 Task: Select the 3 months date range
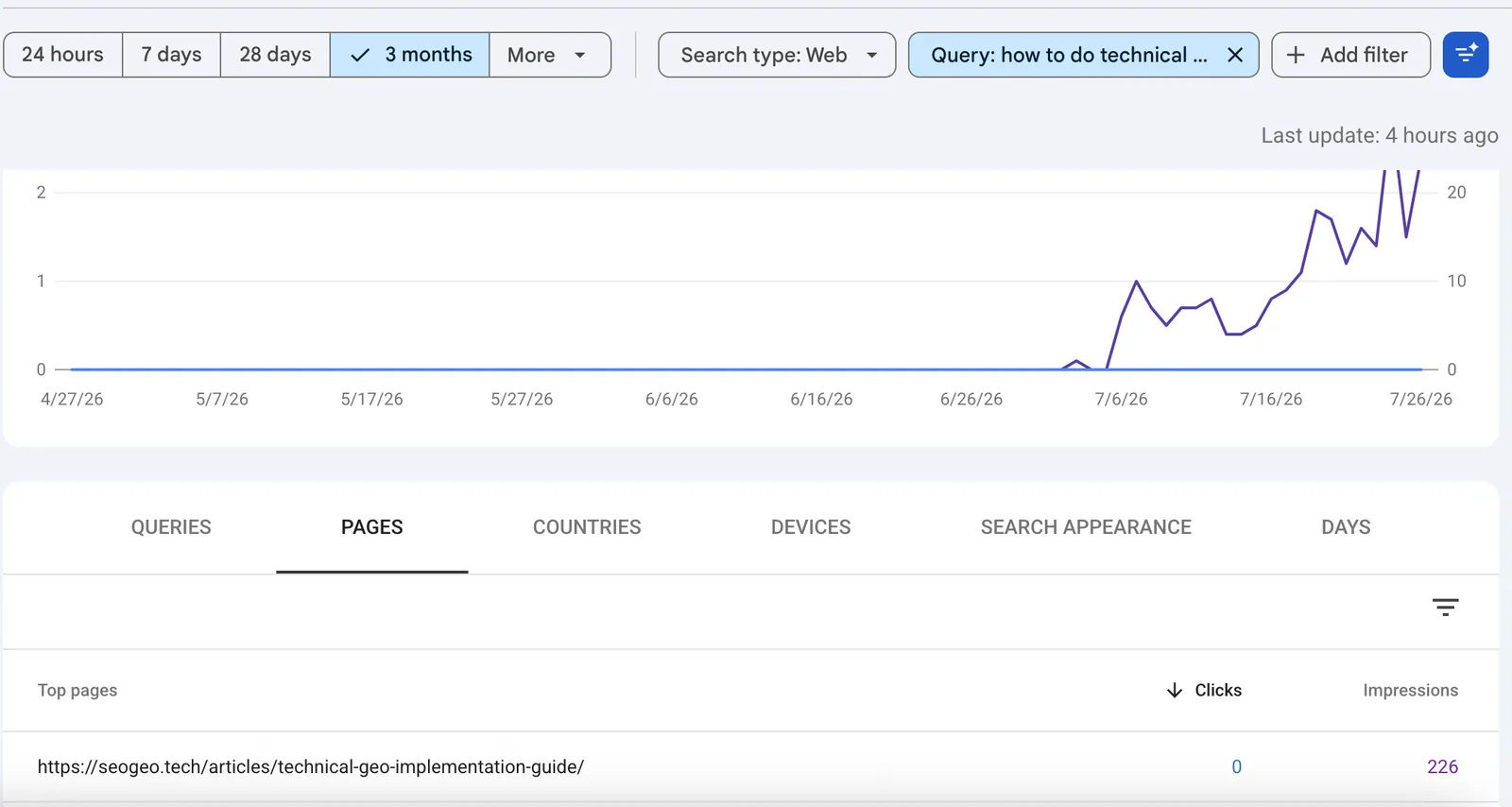[409, 55]
